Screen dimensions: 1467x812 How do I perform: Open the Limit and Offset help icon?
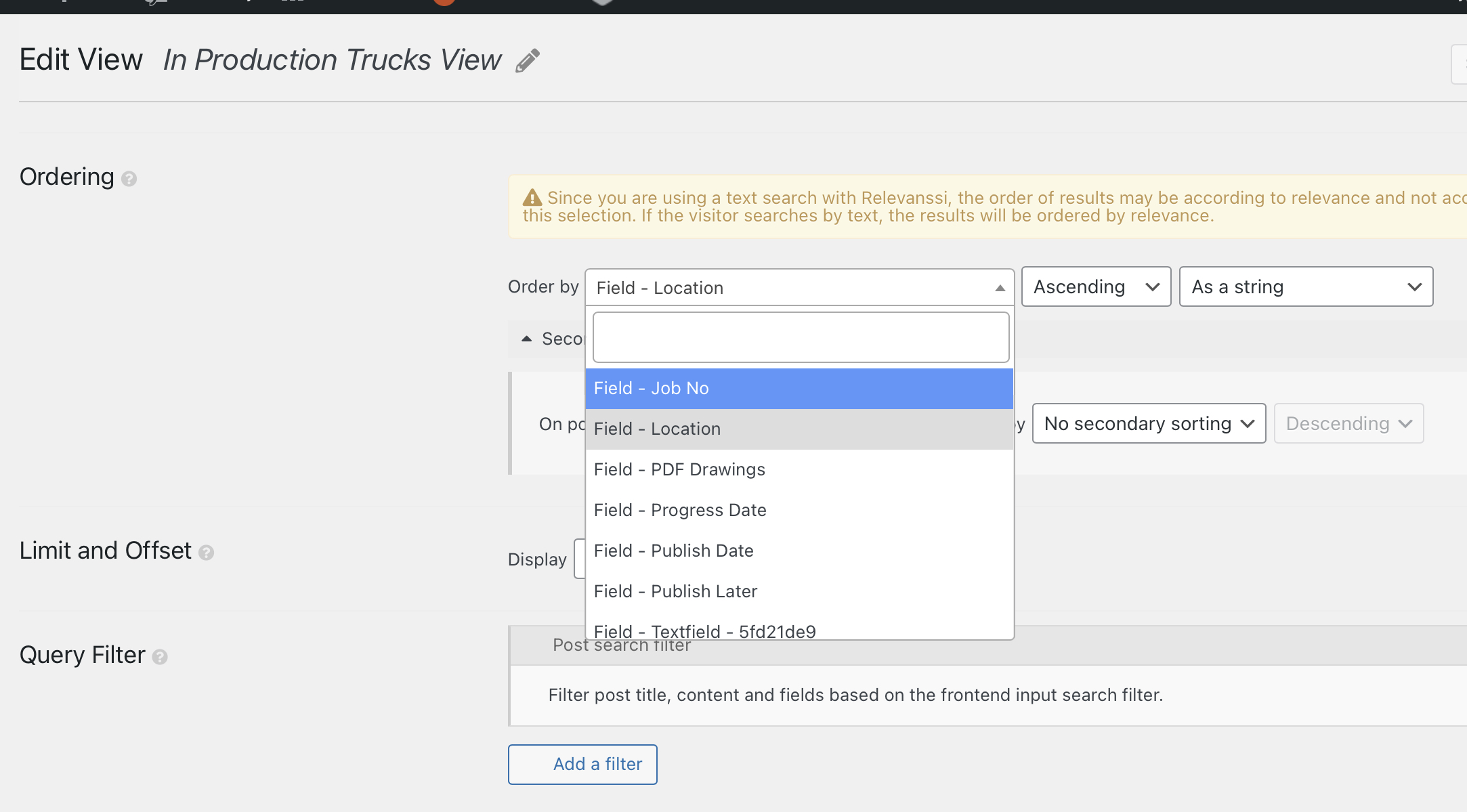(206, 553)
